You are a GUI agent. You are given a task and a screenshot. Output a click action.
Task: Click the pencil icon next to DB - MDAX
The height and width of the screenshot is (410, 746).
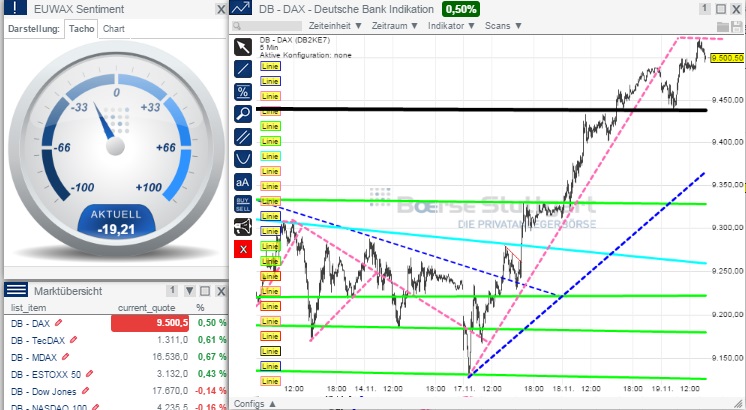[x=65, y=357]
